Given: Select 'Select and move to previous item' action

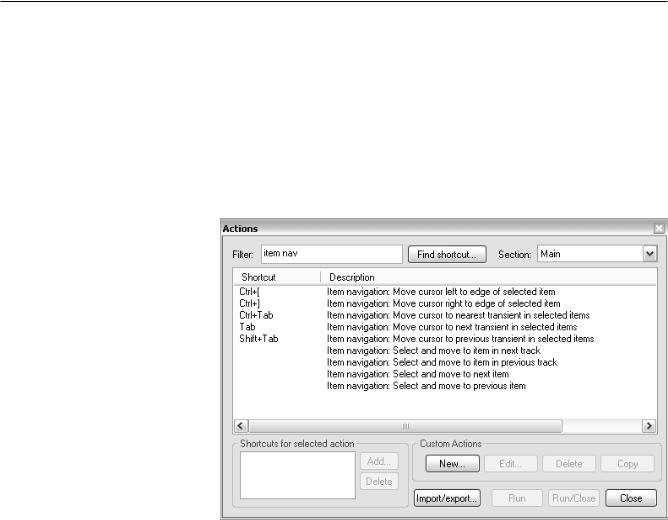Looking at the screenshot, I should click(x=426, y=385).
